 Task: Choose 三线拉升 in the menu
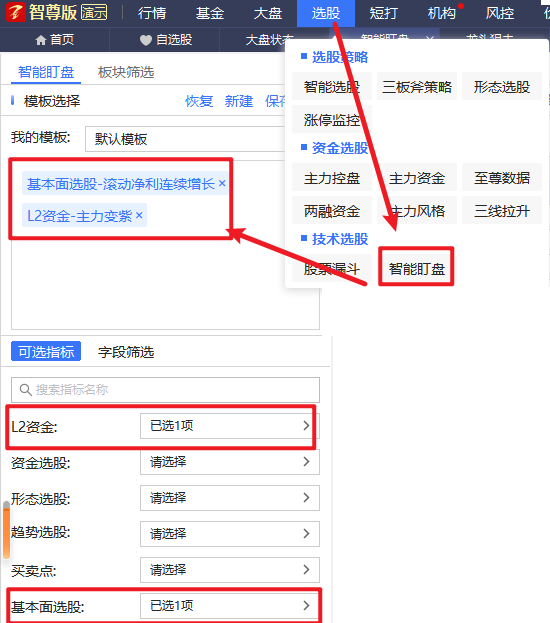pyautogui.click(x=502, y=211)
